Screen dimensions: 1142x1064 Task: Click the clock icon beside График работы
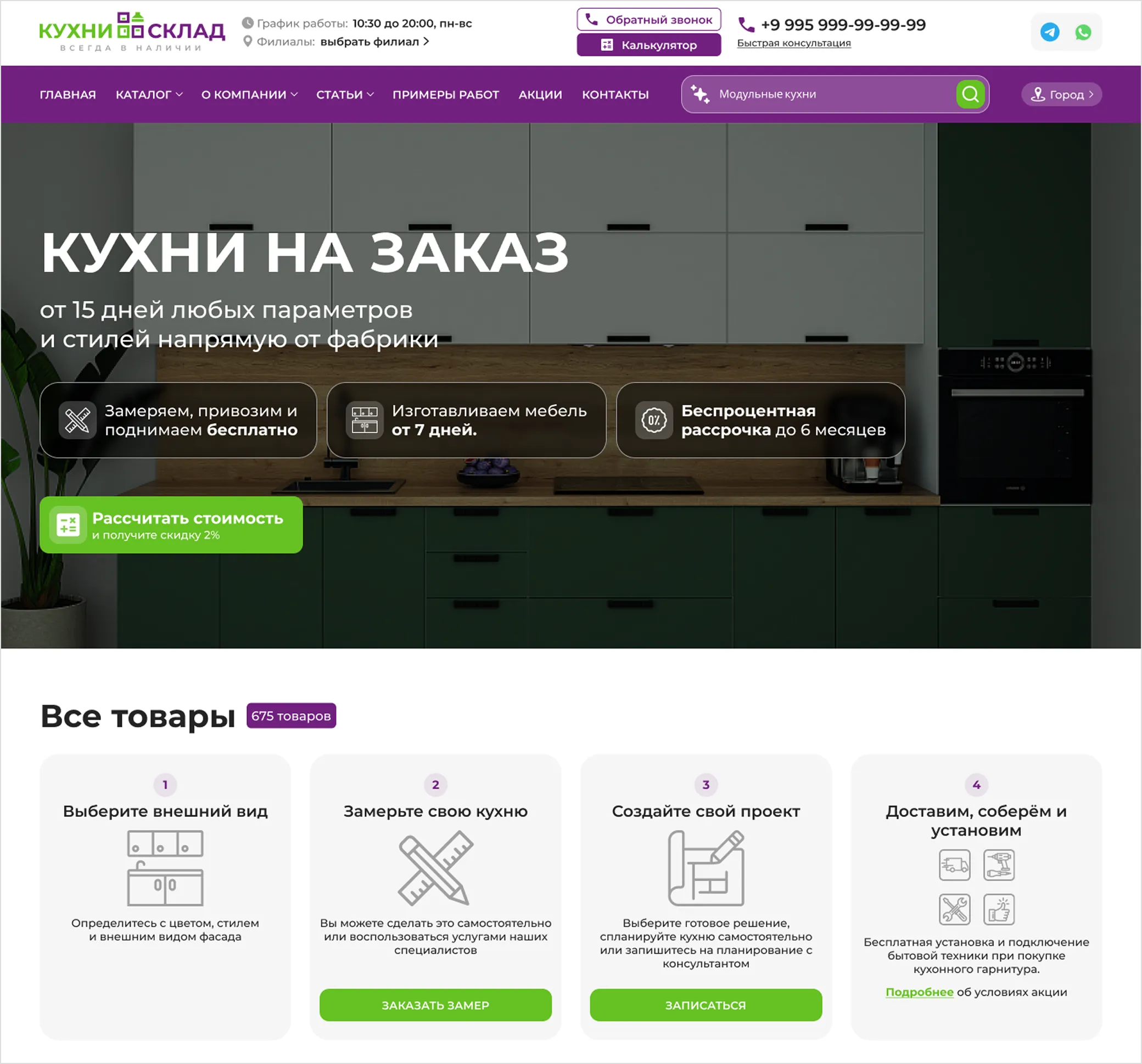(248, 23)
